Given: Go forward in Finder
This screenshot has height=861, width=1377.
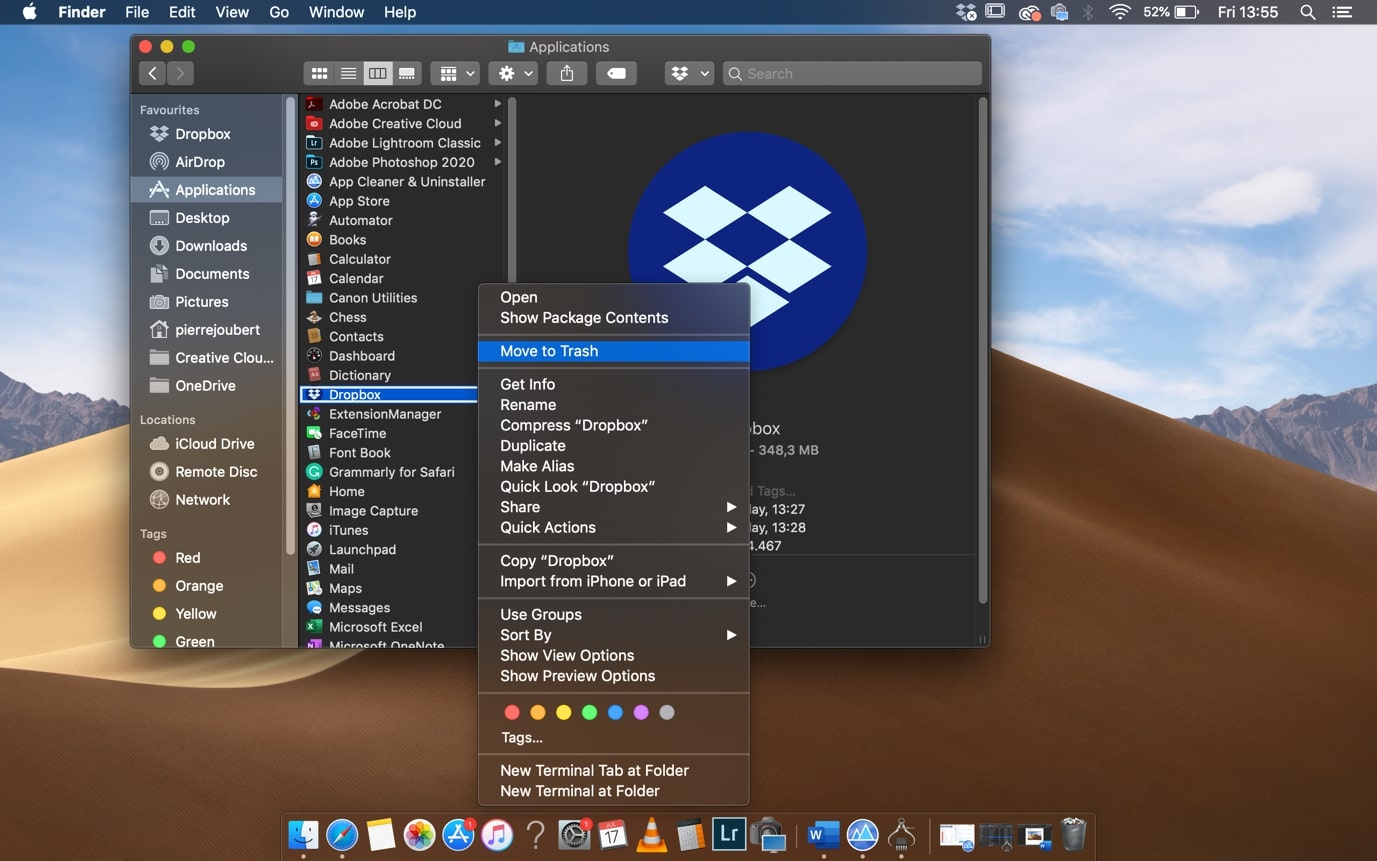Looking at the screenshot, I should coord(180,73).
